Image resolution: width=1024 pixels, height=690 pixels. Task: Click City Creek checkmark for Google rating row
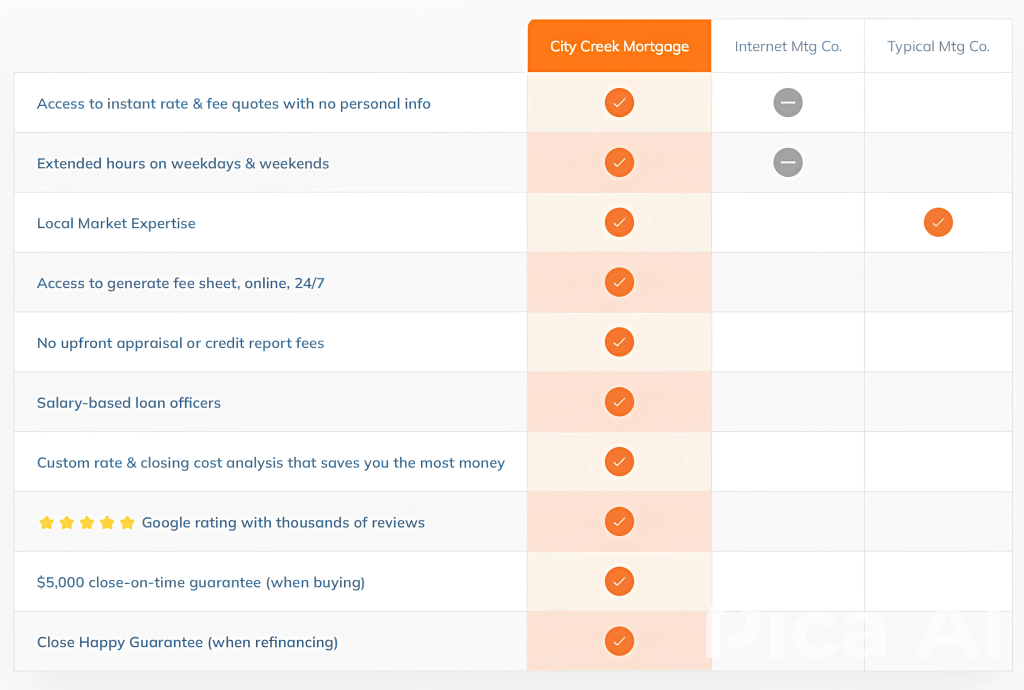pos(619,522)
